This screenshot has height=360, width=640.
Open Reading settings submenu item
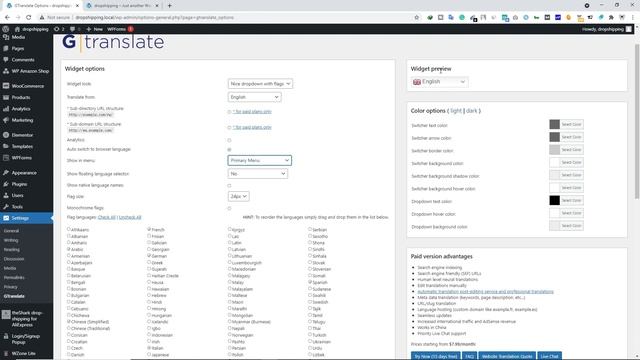pyautogui.click(x=11, y=249)
